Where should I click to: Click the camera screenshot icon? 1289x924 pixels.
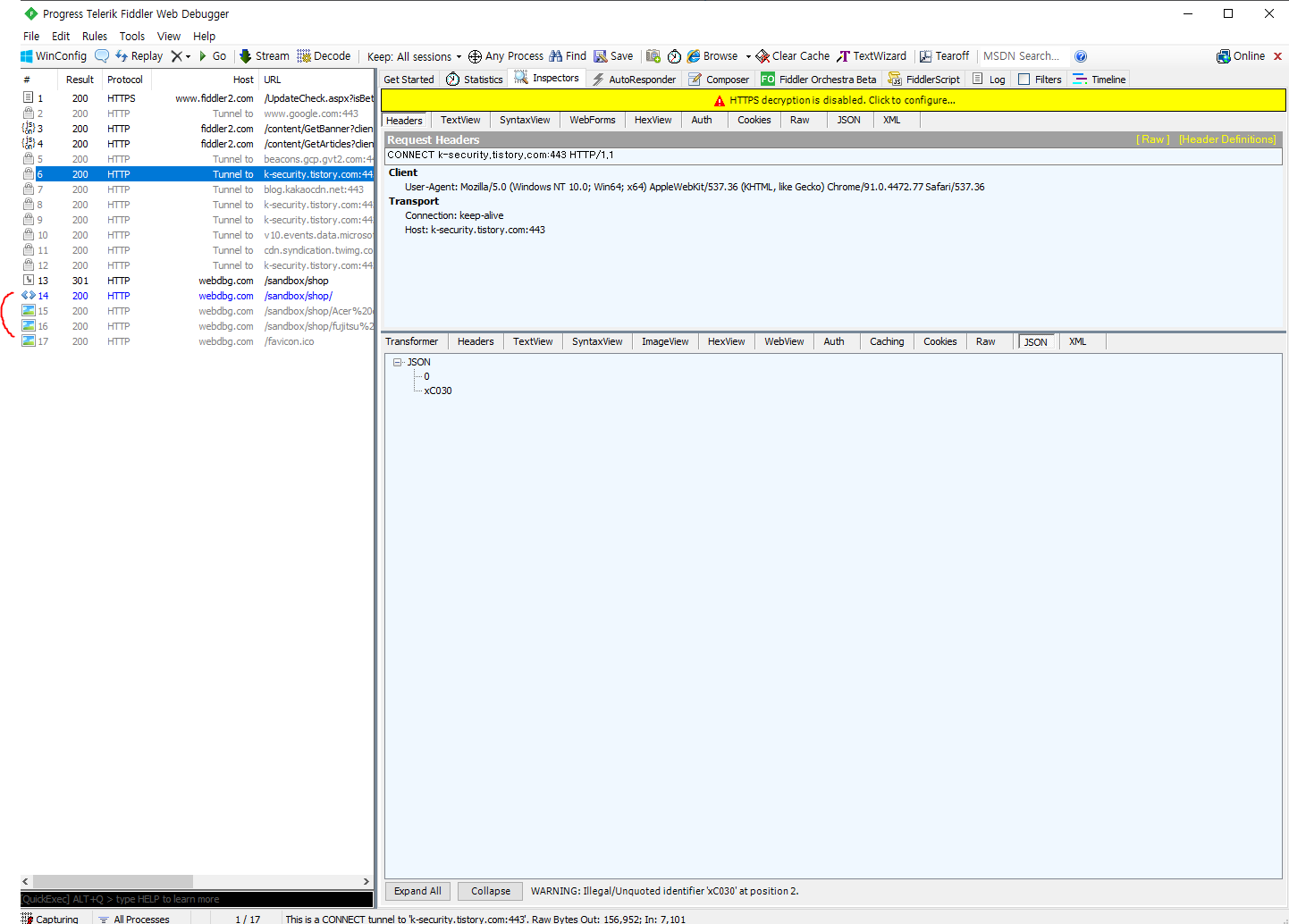pos(653,56)
